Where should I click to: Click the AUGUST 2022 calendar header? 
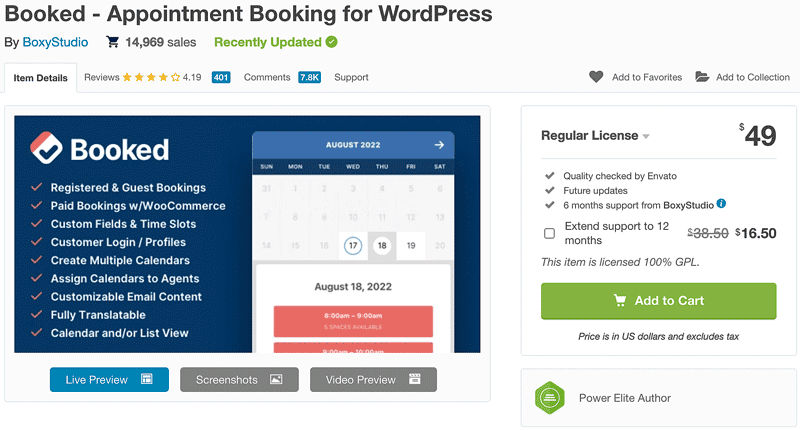(x=353, y=145)
